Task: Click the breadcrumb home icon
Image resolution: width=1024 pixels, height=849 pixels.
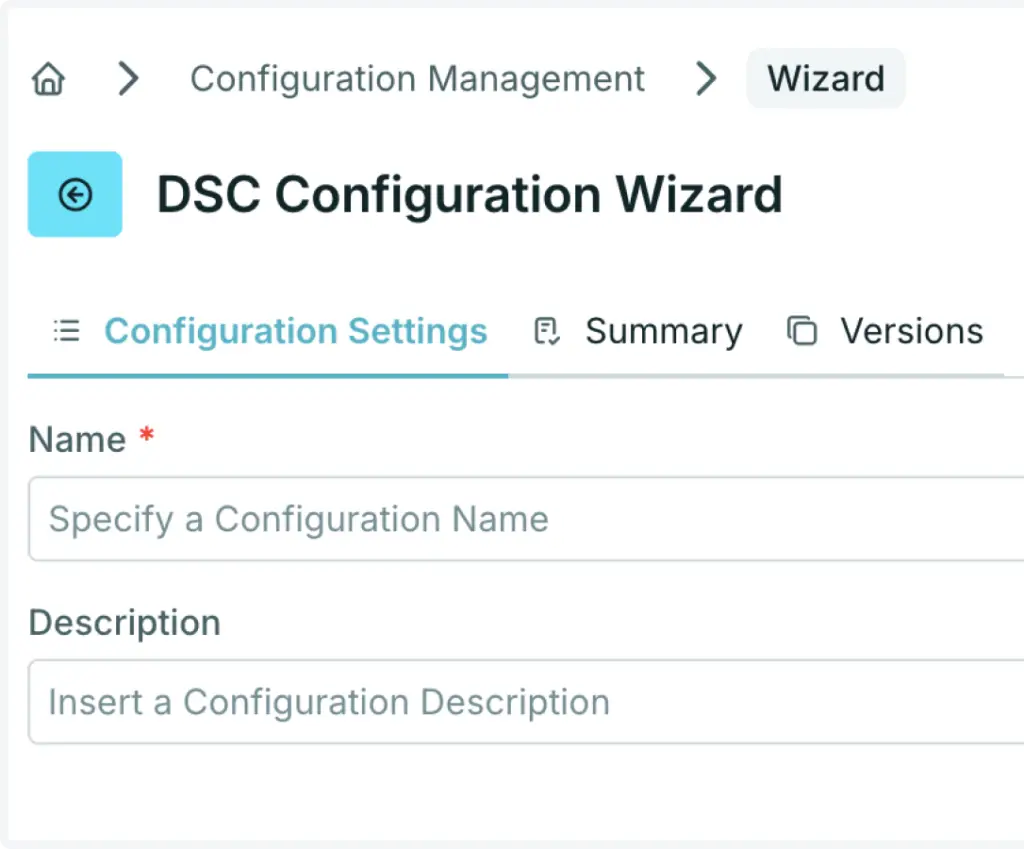Action: coord(47,78)
